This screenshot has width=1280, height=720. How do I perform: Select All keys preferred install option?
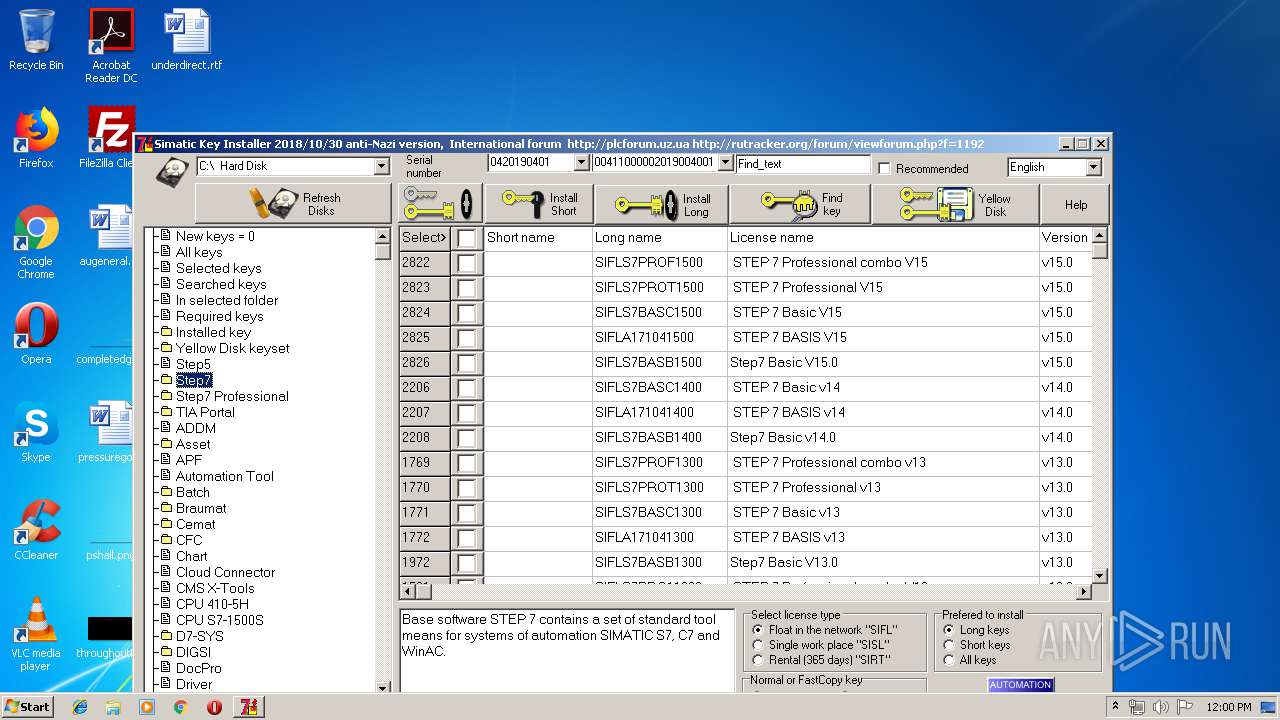(x=949, y=660)
